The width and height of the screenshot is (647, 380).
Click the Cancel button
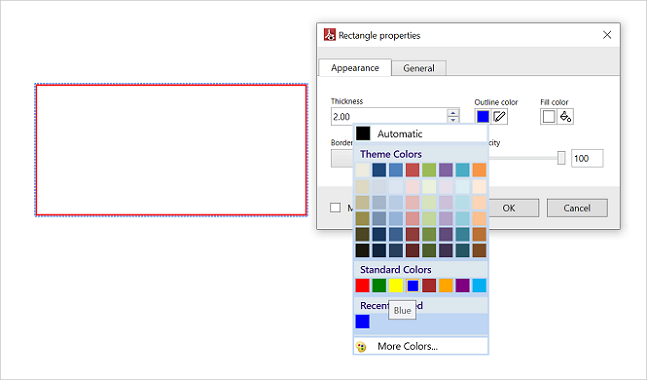[577, 208]
